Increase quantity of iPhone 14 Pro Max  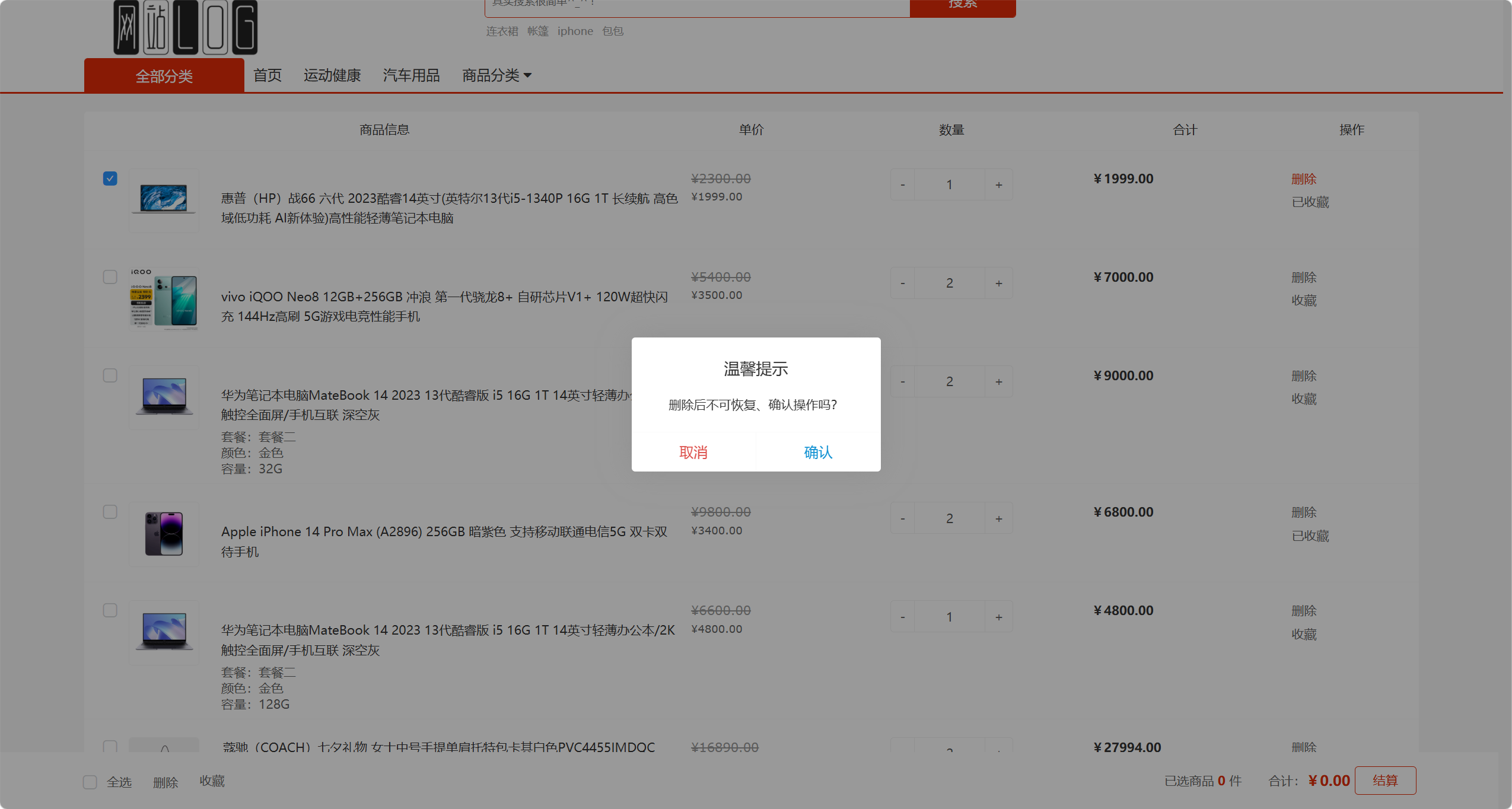(999, 518)
